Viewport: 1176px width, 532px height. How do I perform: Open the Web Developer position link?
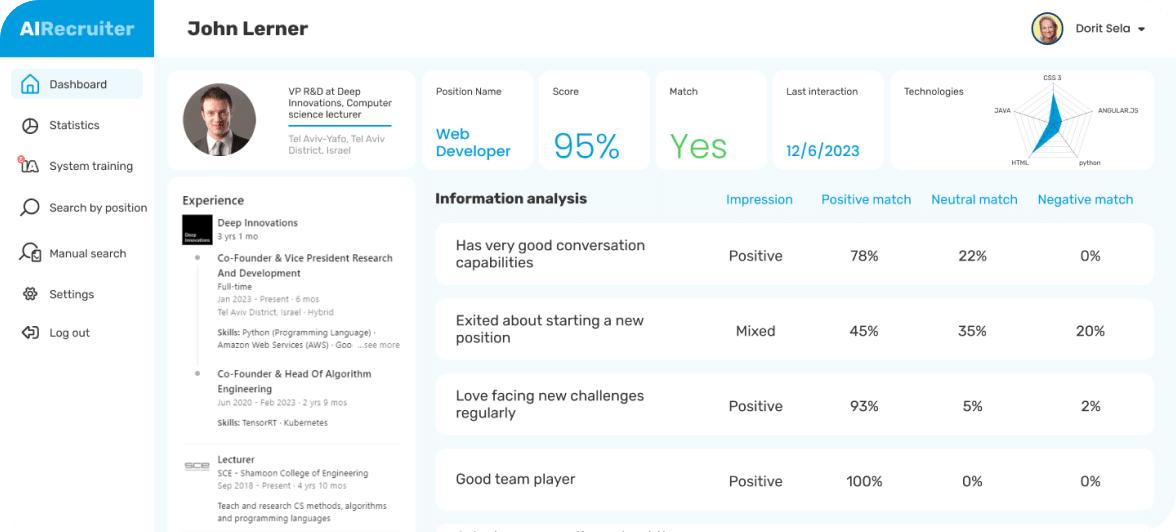tap(473, 143)
